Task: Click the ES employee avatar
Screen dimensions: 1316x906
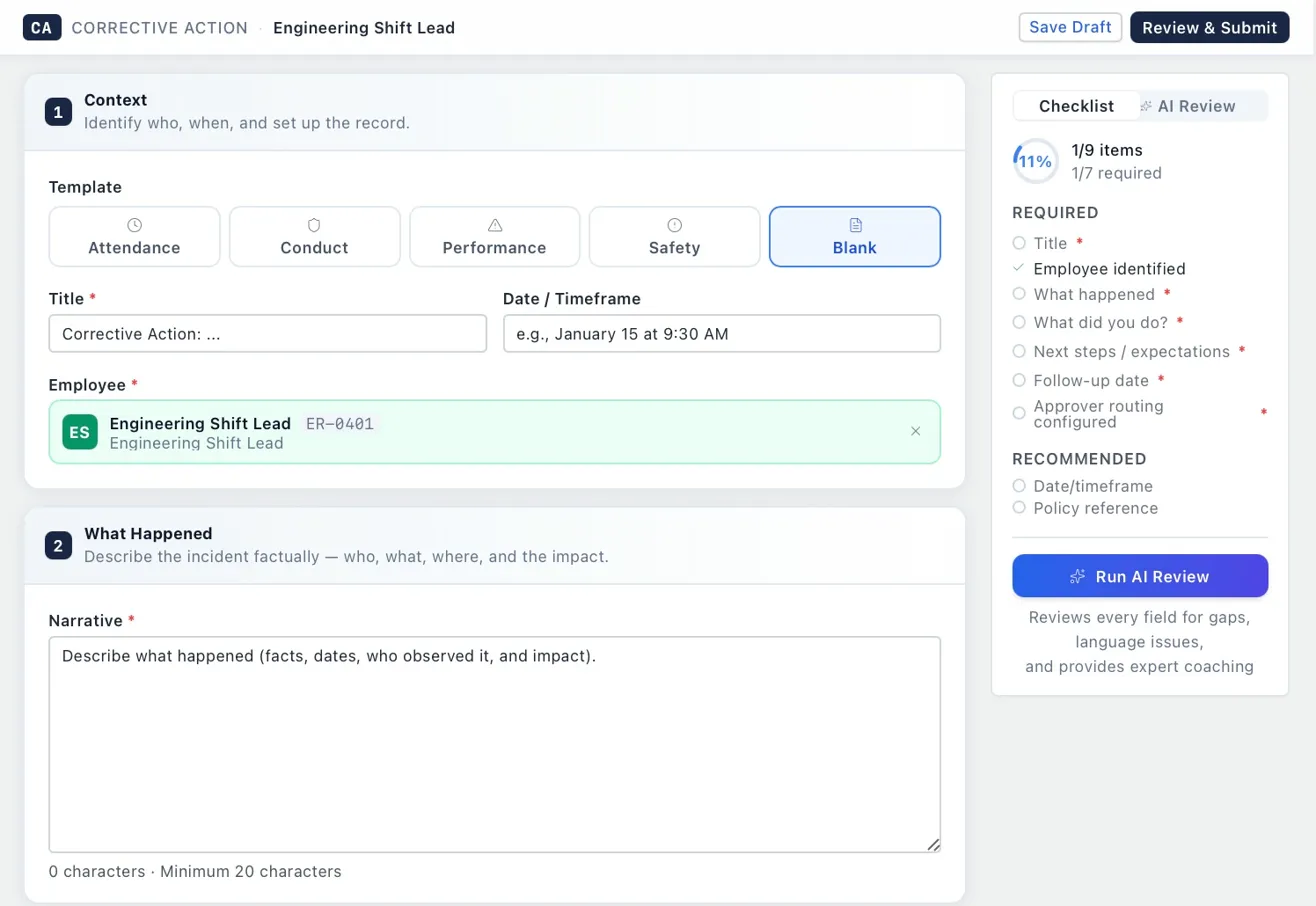Action: coord(79,430)
